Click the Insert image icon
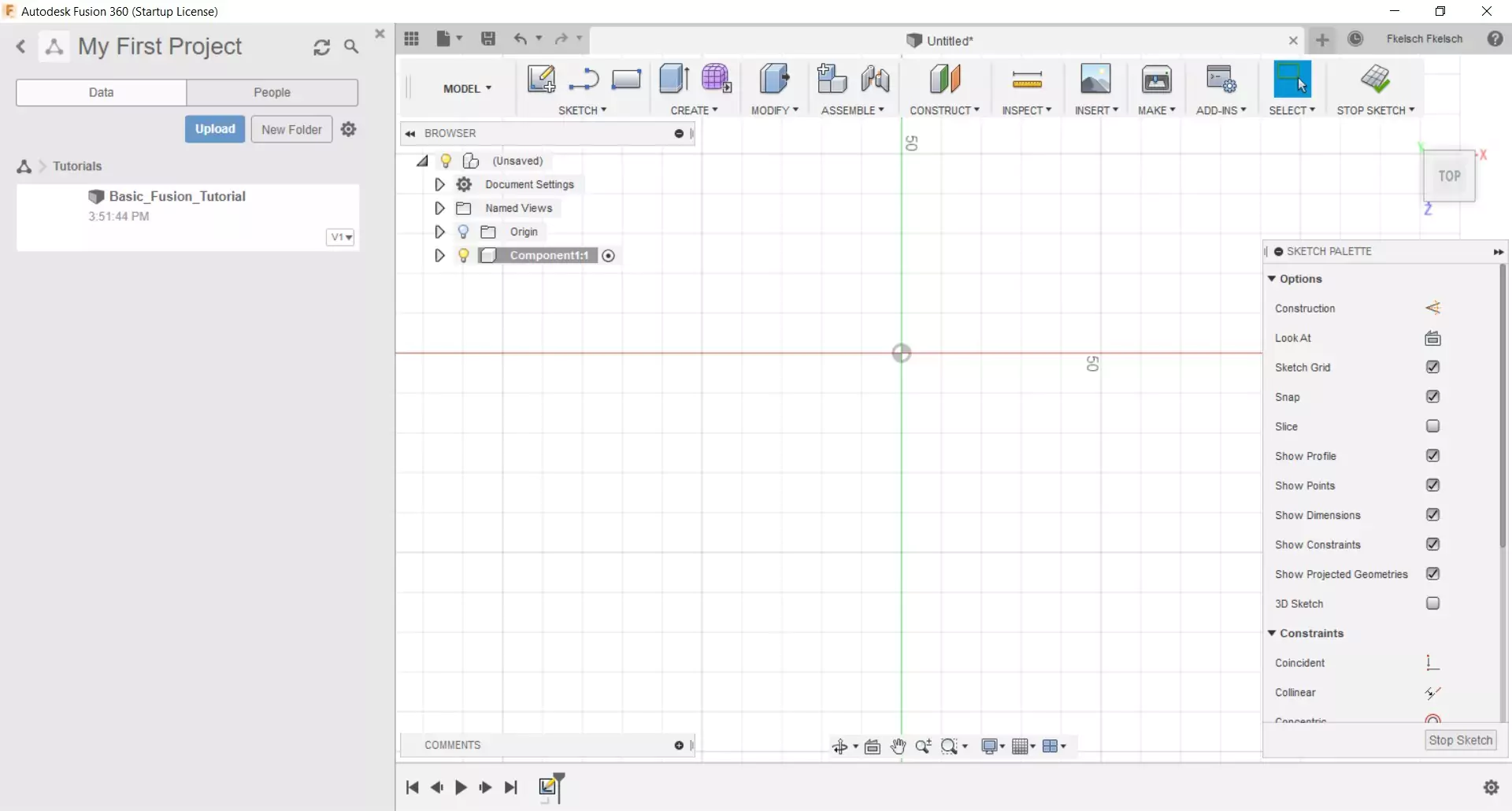 click(x=1095, y=79)
